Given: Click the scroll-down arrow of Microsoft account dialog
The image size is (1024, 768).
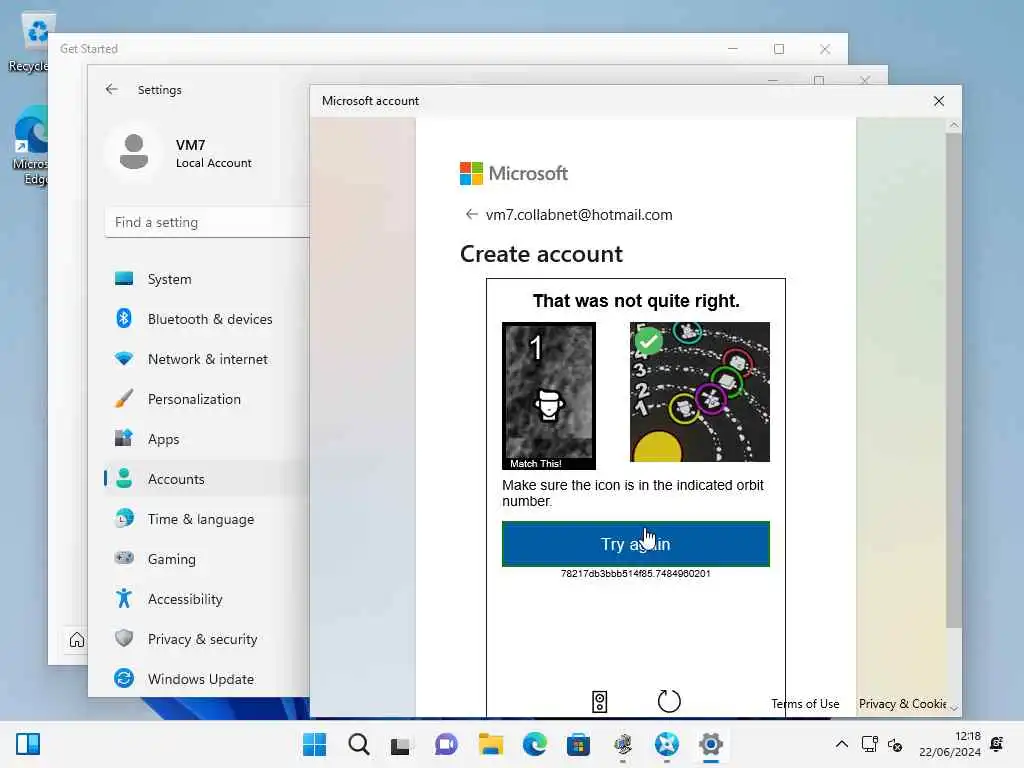Looking at the screenshot, I should click(954, 708).
